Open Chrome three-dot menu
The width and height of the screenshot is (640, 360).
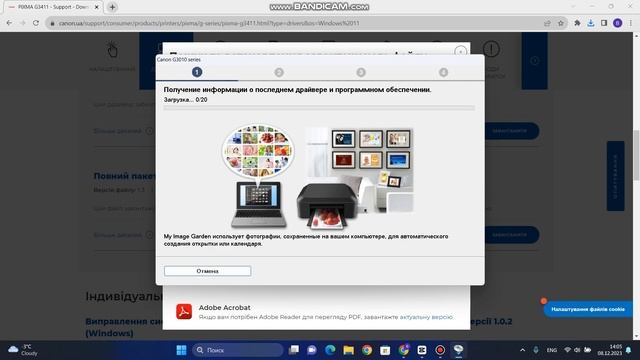631,23
